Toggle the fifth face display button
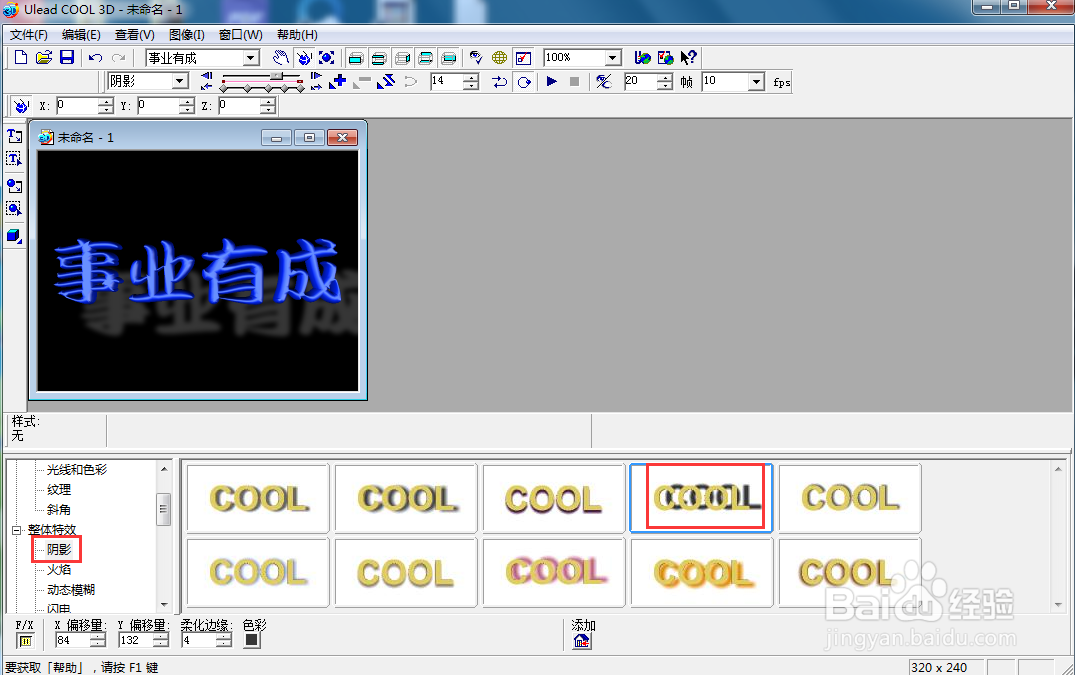Viewport: 1075px width, 675px height. pyautogui.click(x=449, y=58)
